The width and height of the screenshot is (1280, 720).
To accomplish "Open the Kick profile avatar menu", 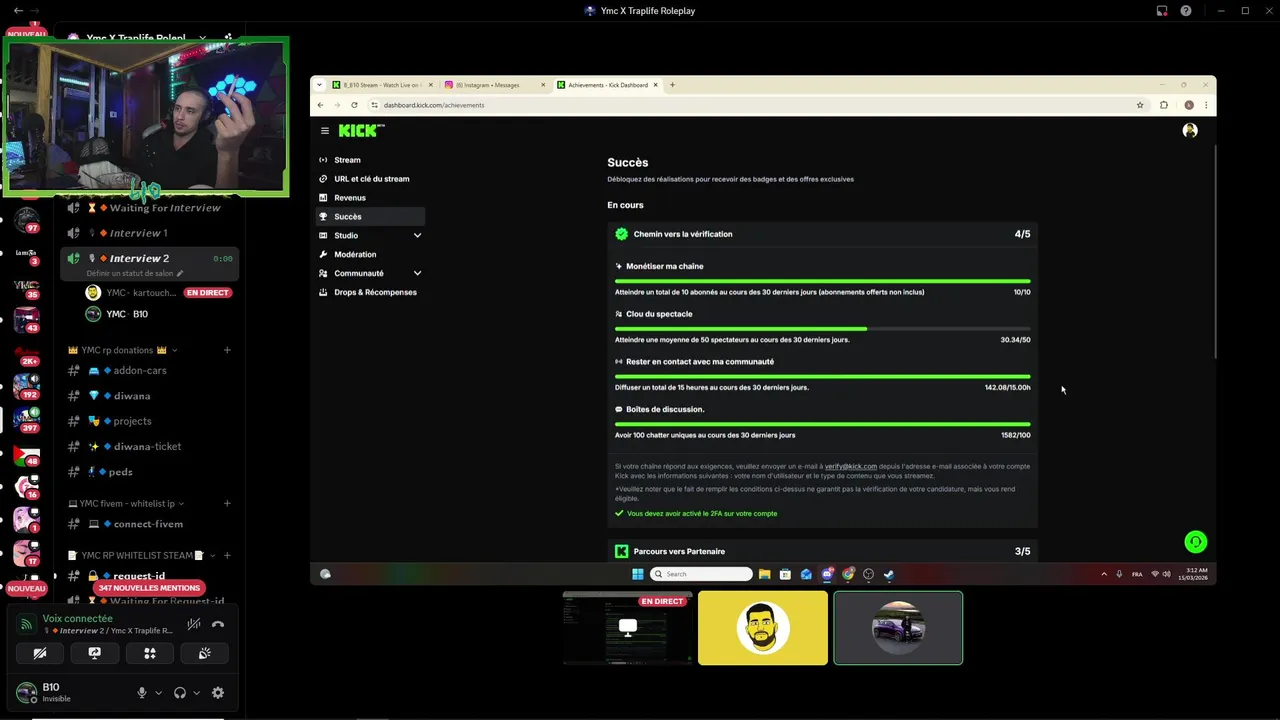I will tap(1190, 130).
